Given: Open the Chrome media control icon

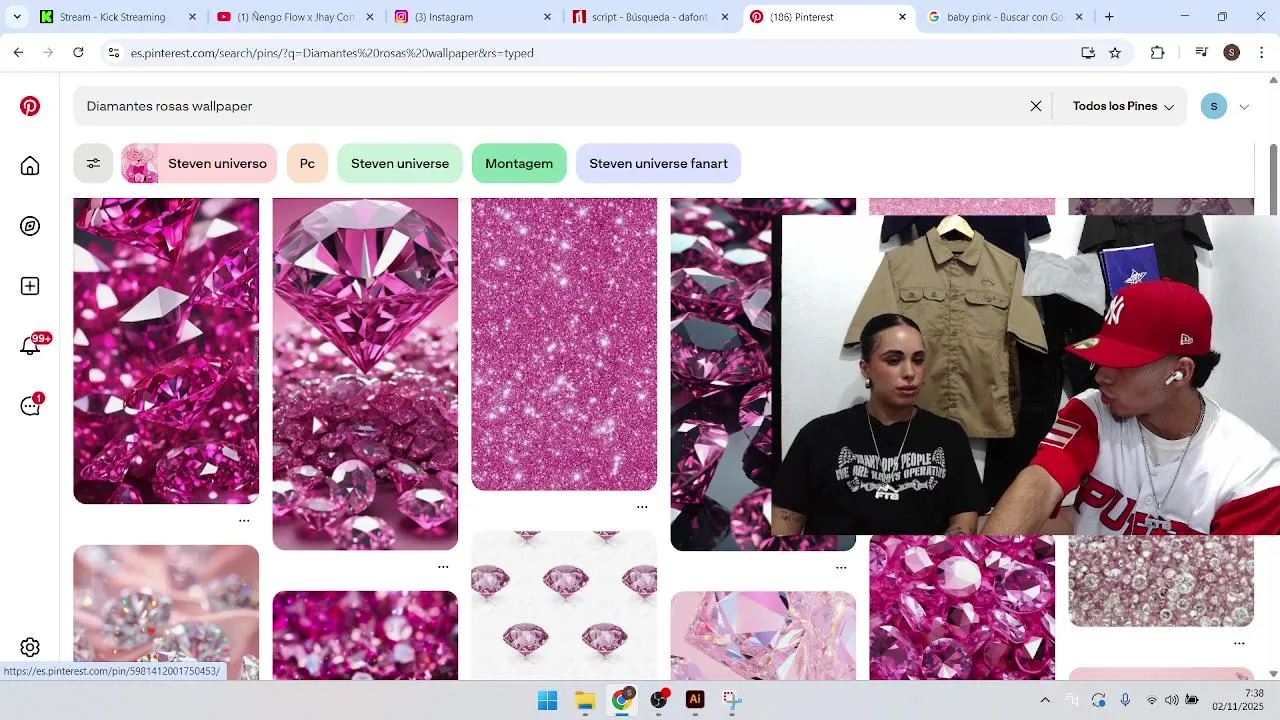Looking at the screenshot, I should (1202, 53).
